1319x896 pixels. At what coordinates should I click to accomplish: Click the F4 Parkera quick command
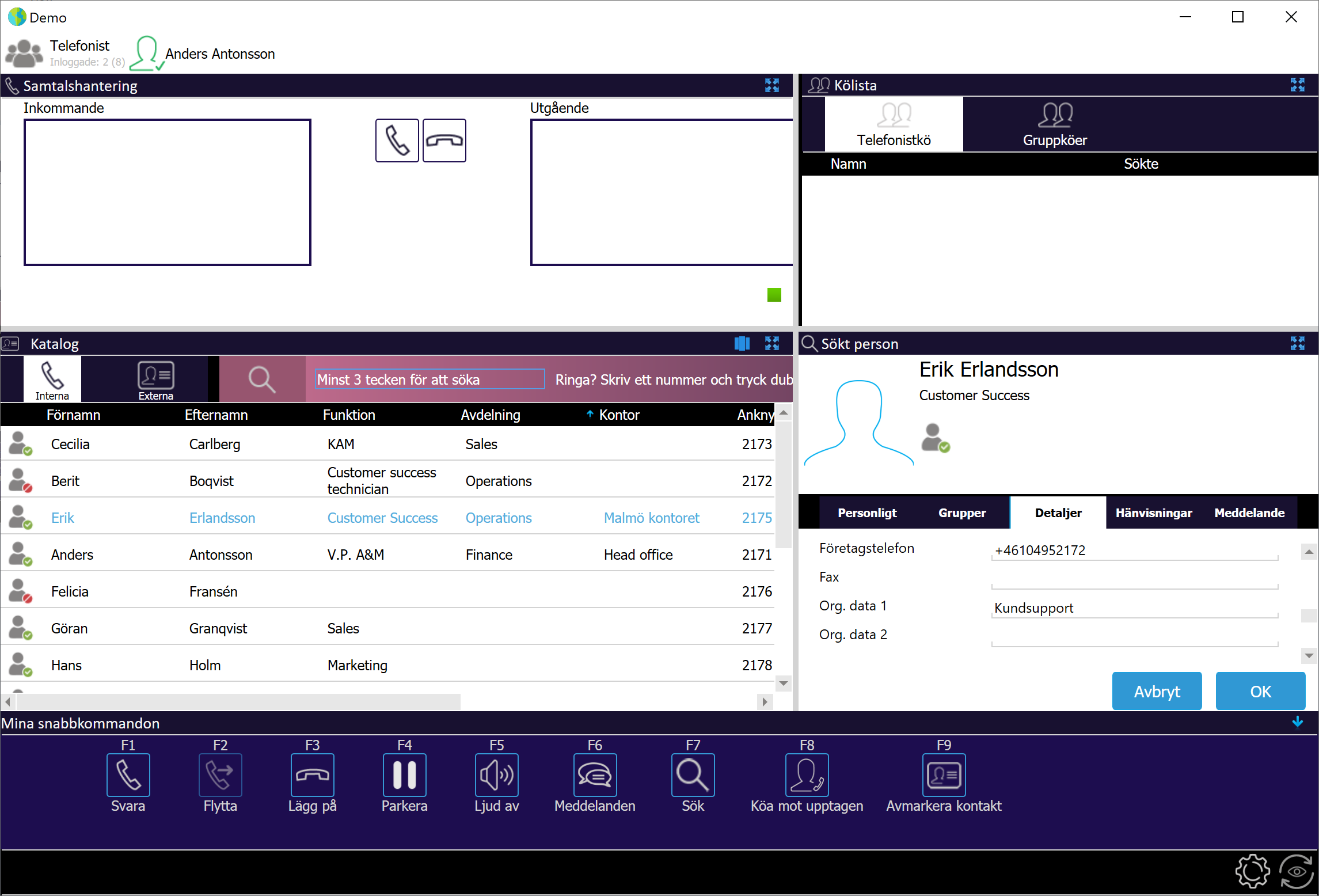tap(404, 775)
